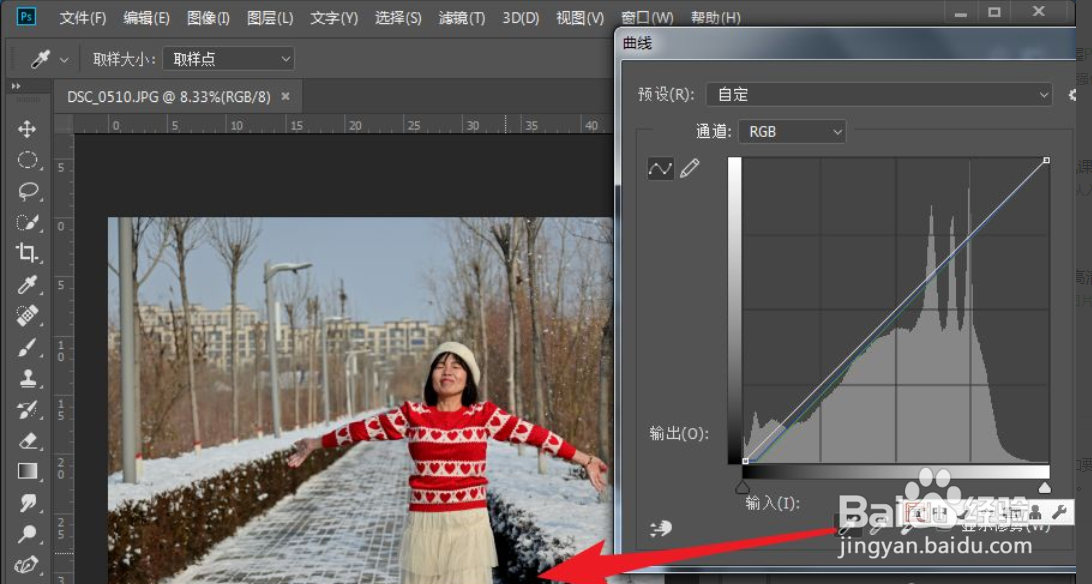Open the 窗口(W) menu
Screen dimensions: 1092x584
click(647, 17)
